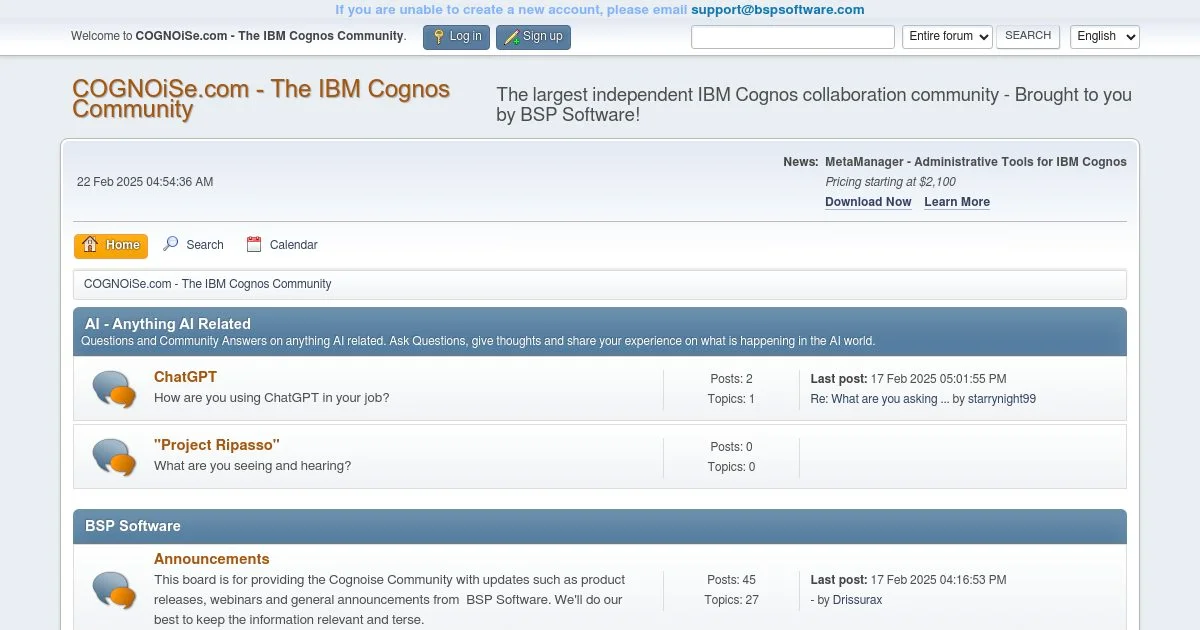Open the Home menu tab

(111, 245)
